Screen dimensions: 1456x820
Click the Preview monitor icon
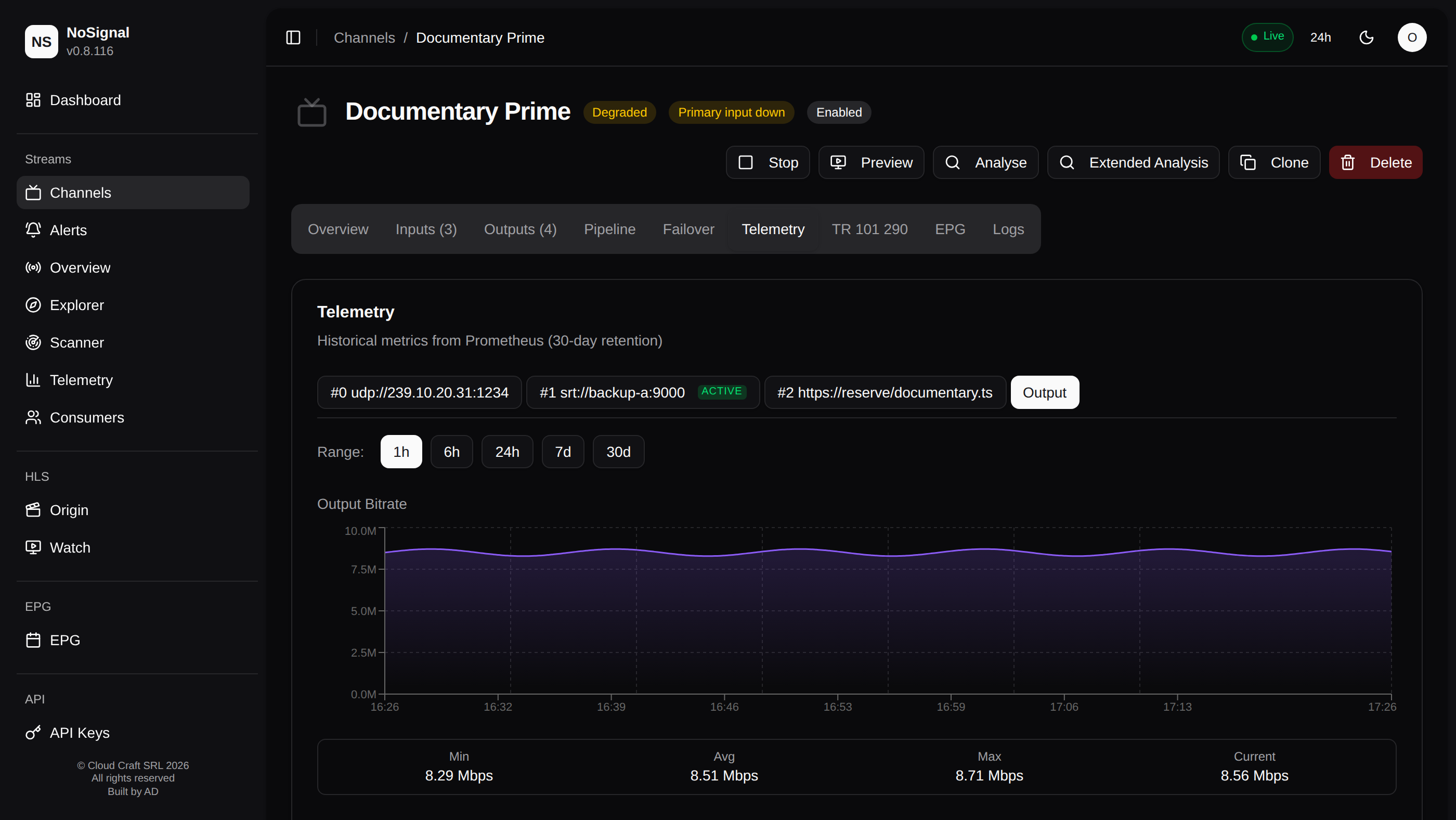tap(838, 163)
